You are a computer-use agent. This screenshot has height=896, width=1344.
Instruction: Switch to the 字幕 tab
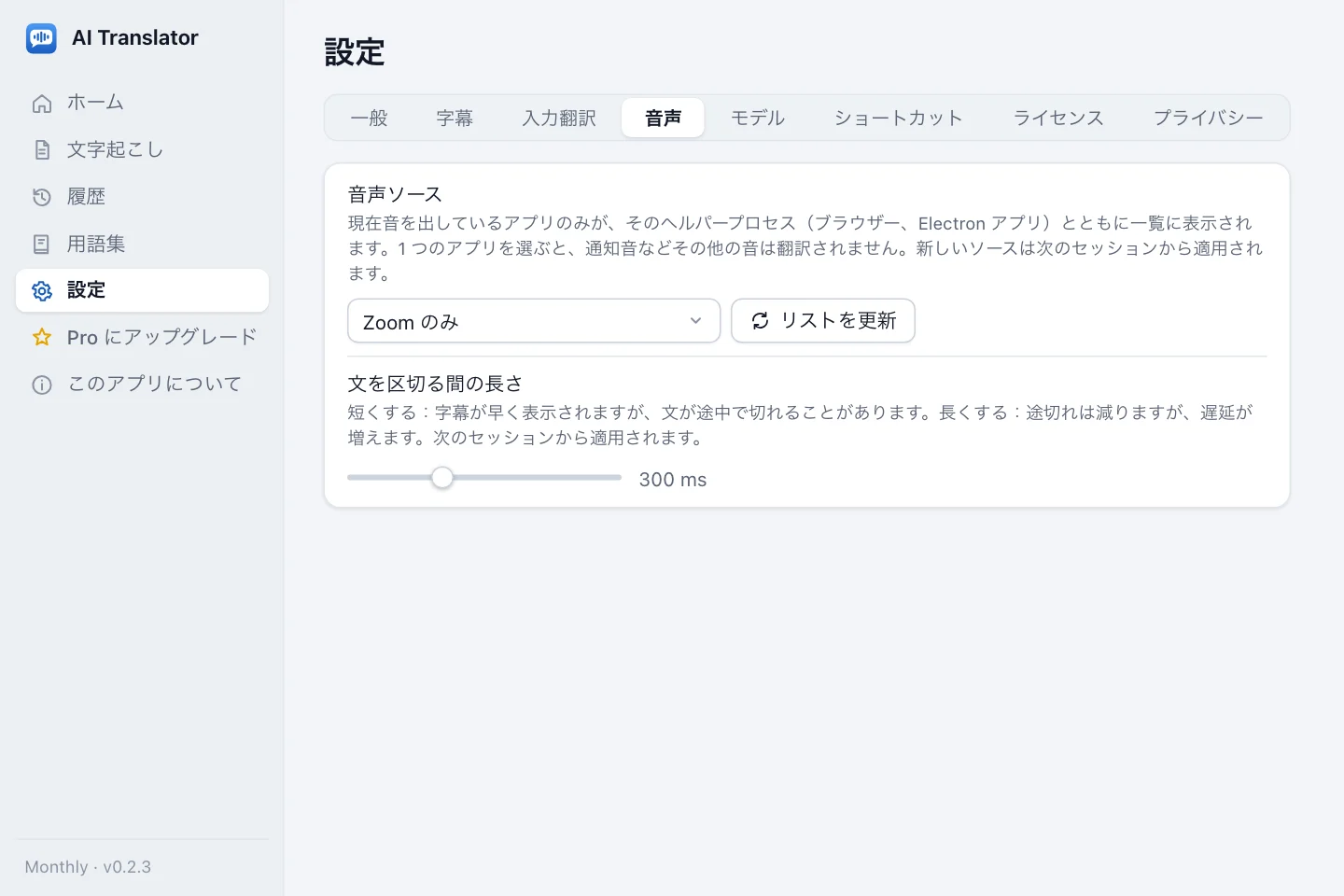point(455,119)
